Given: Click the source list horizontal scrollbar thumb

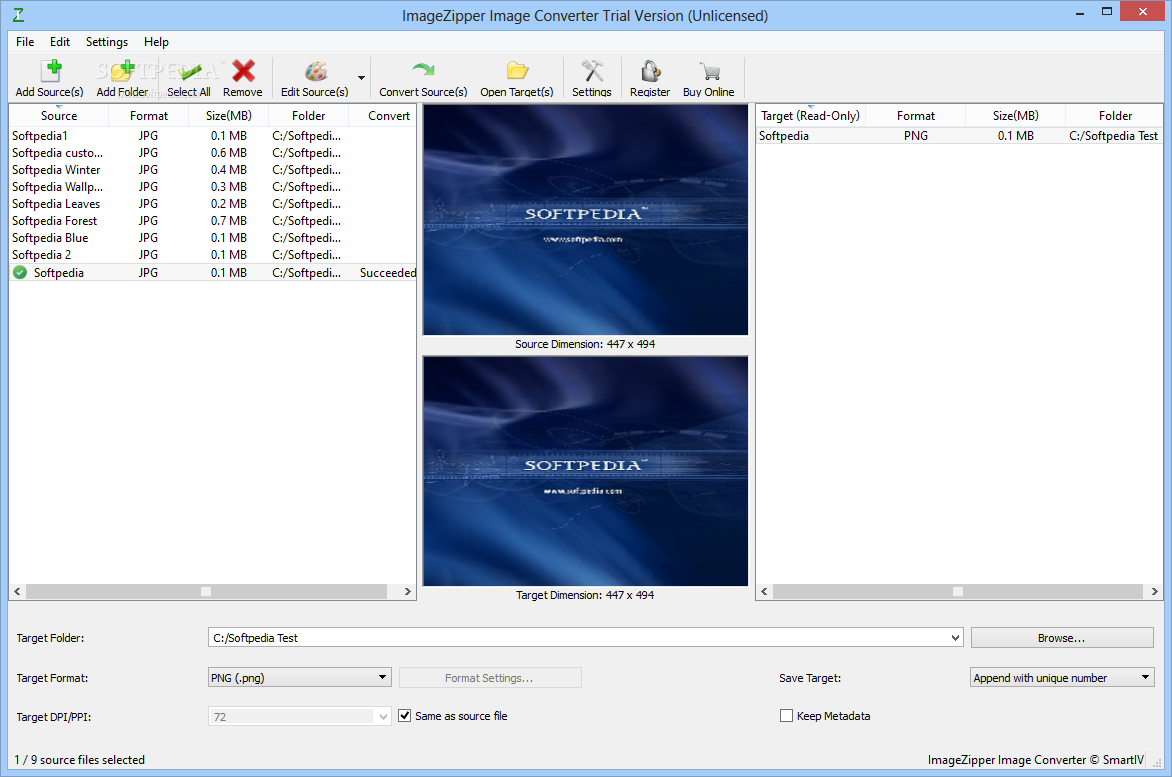Looking at the screenshot, I should click(x=206, y=592).
